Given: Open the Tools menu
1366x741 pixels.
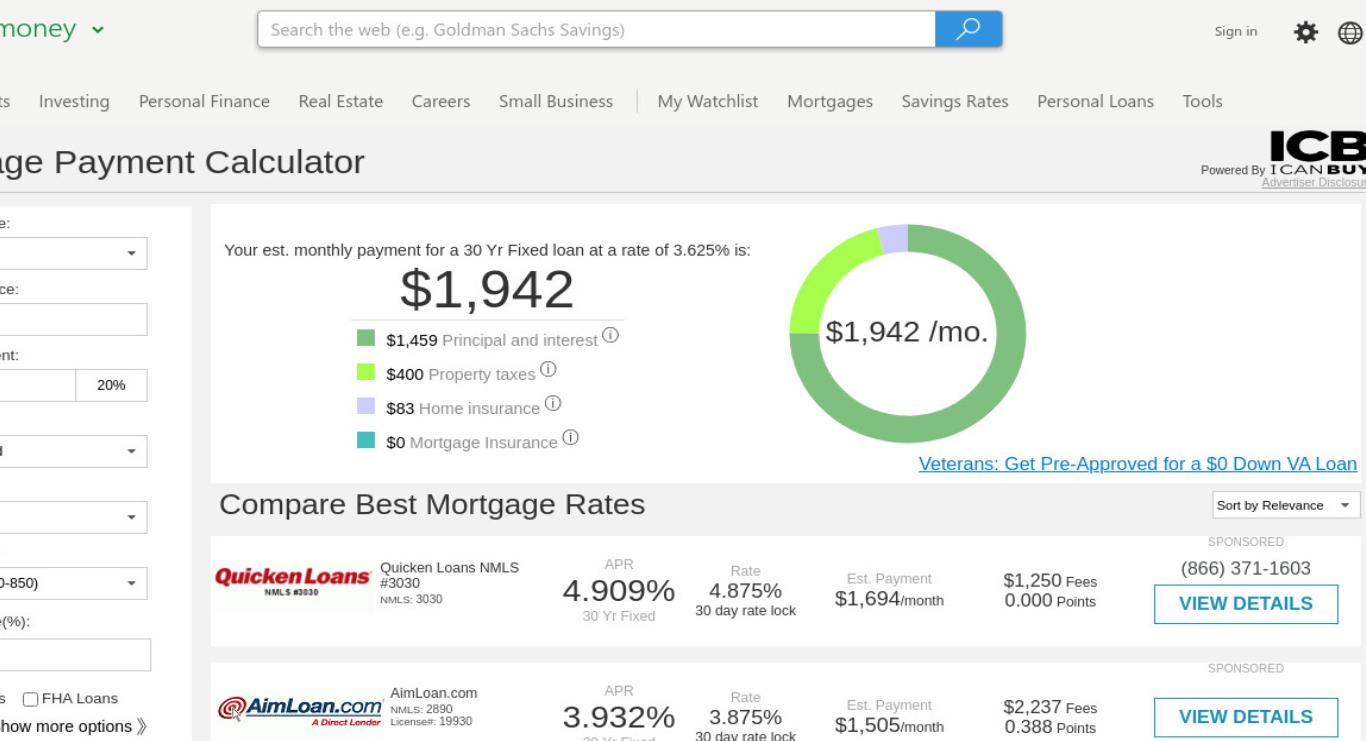Looking at the screenshot, I should pyautogui.click(x=1202, y=101).
